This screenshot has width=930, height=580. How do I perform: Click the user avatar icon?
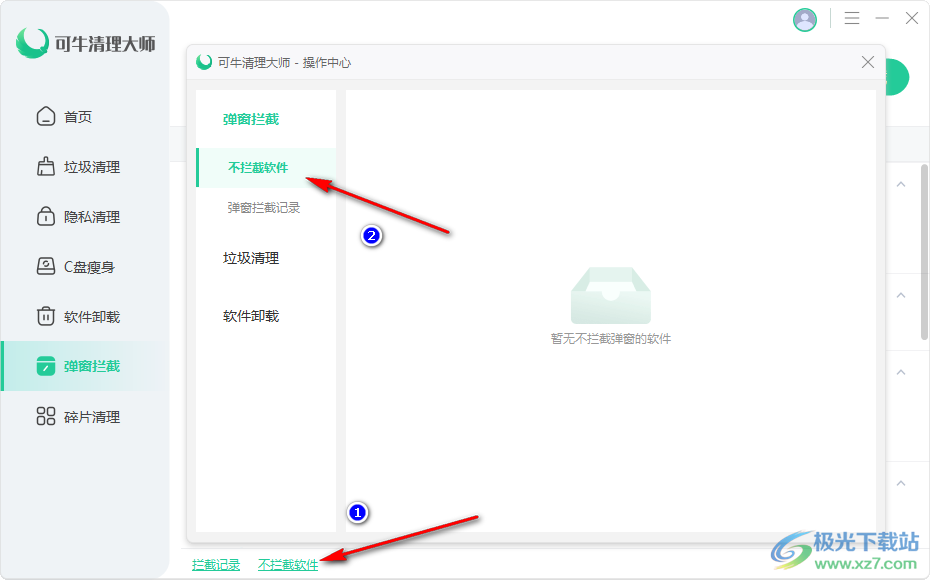pyautogui.click(x=805, y=19)
